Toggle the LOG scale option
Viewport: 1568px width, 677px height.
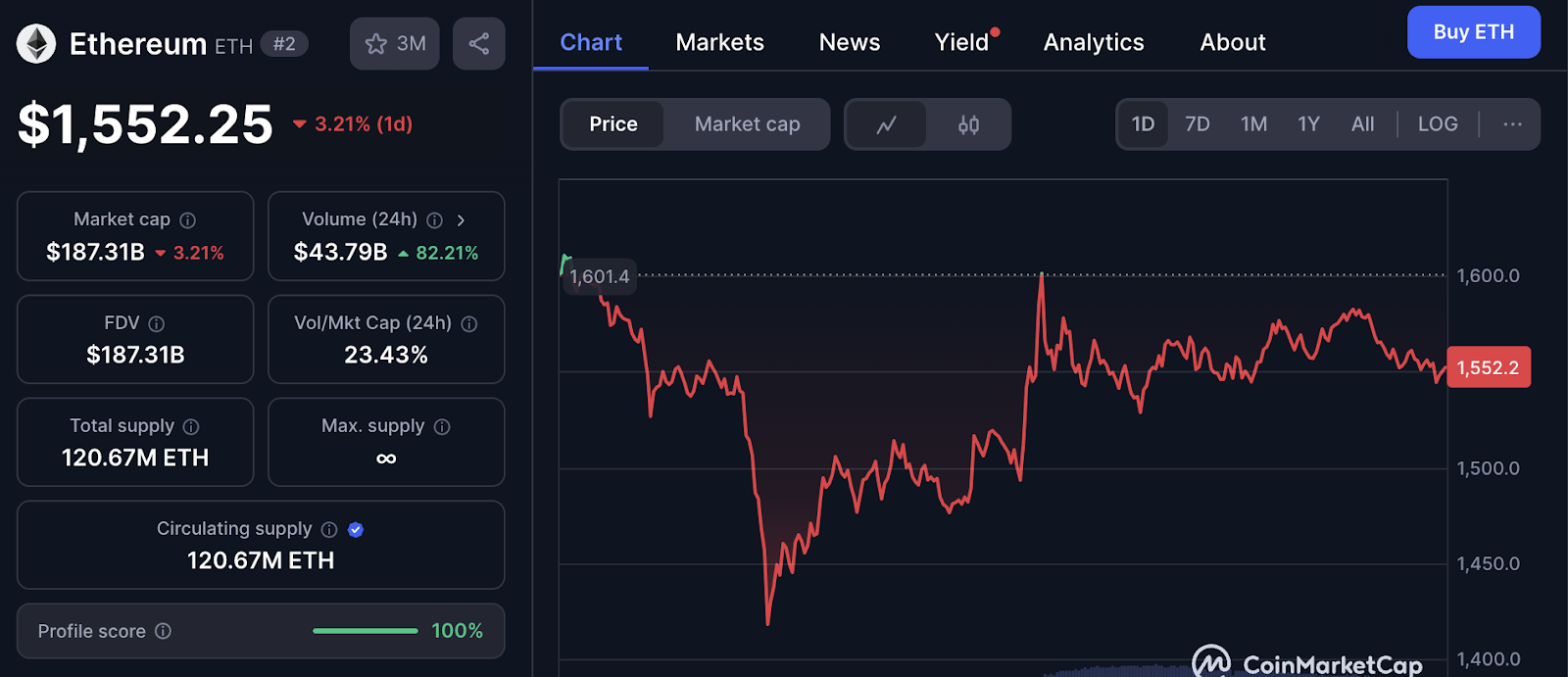(x=1438, y=124)
